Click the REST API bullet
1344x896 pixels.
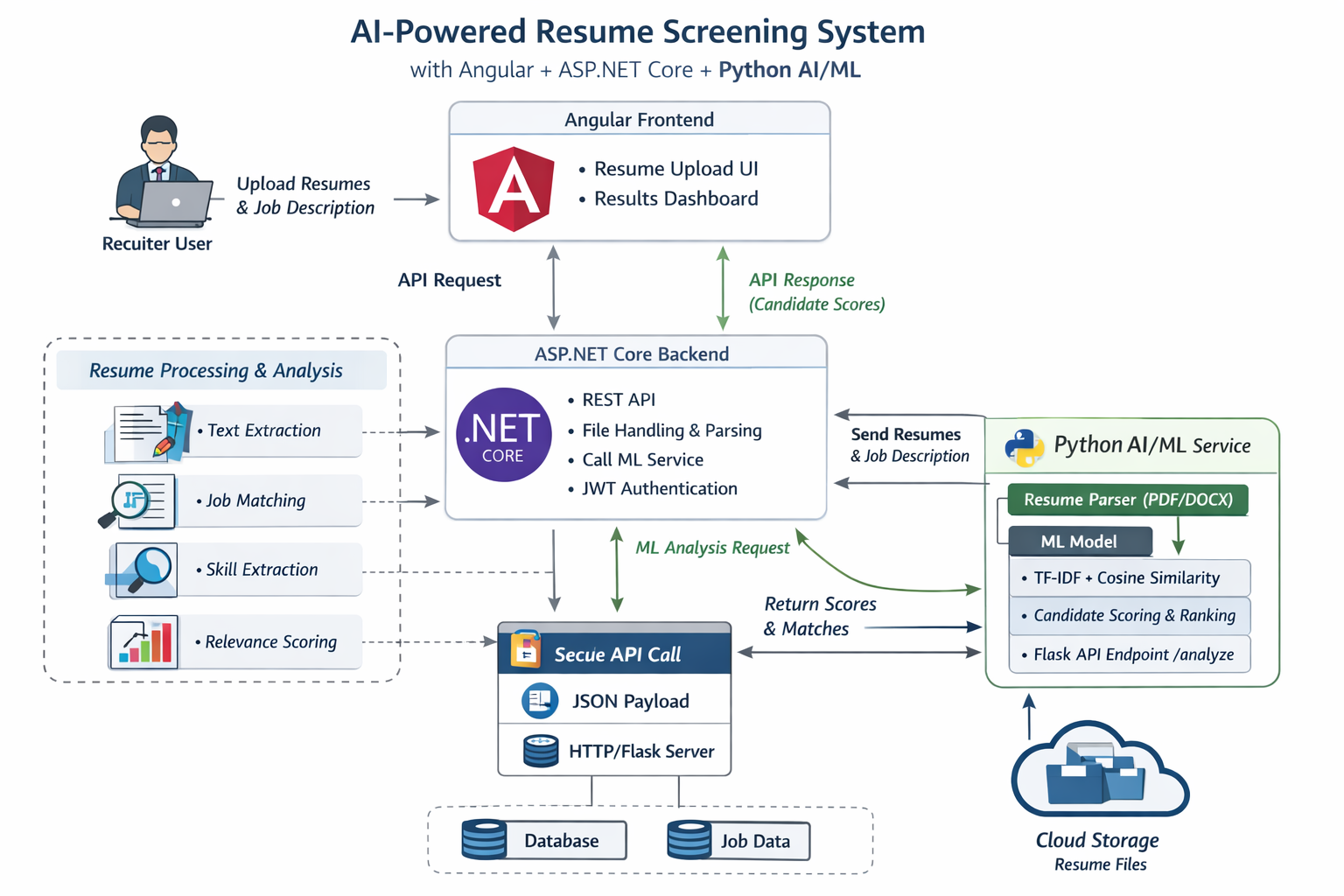tap(612, 400)
